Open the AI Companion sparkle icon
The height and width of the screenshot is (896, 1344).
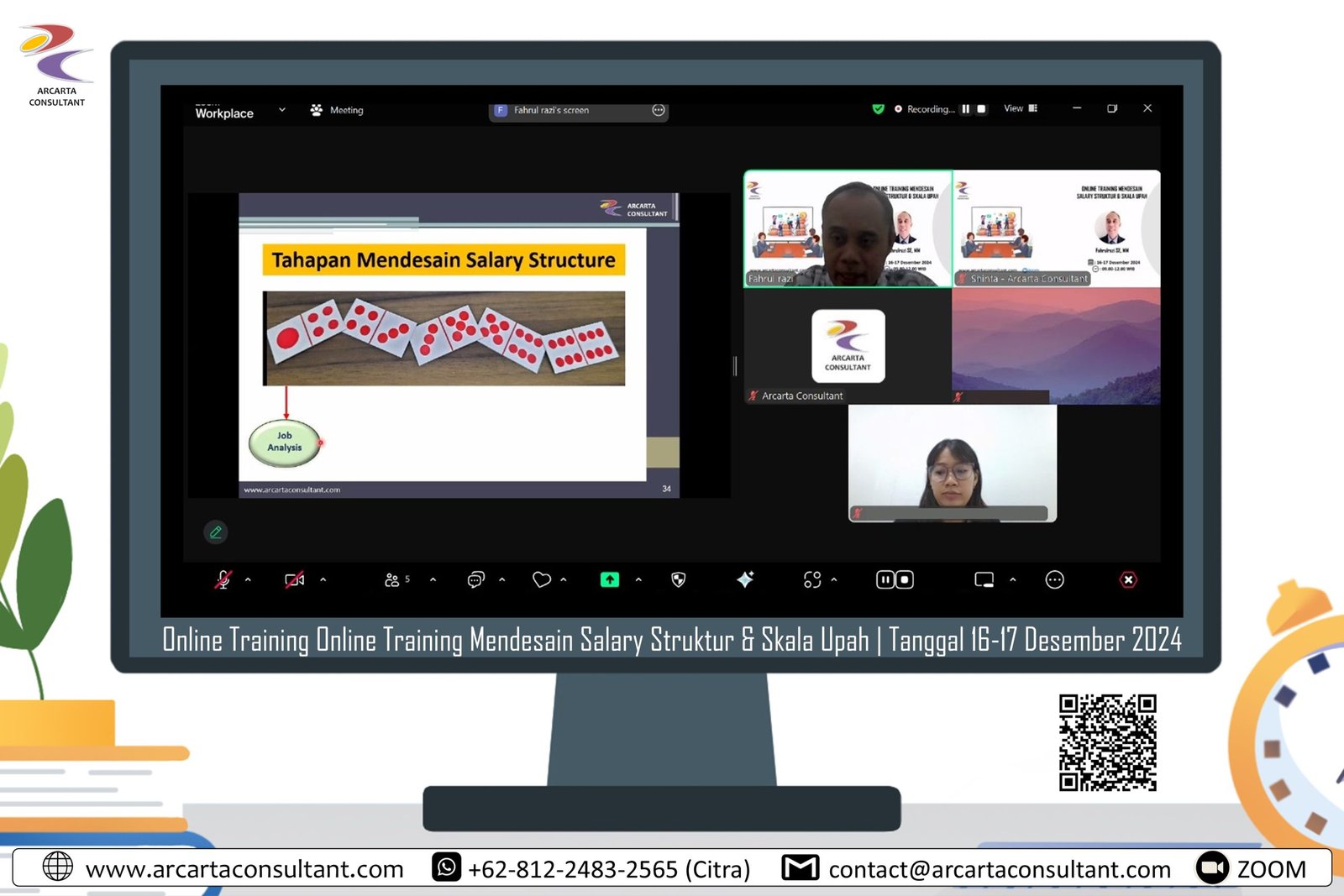[745, 579]
